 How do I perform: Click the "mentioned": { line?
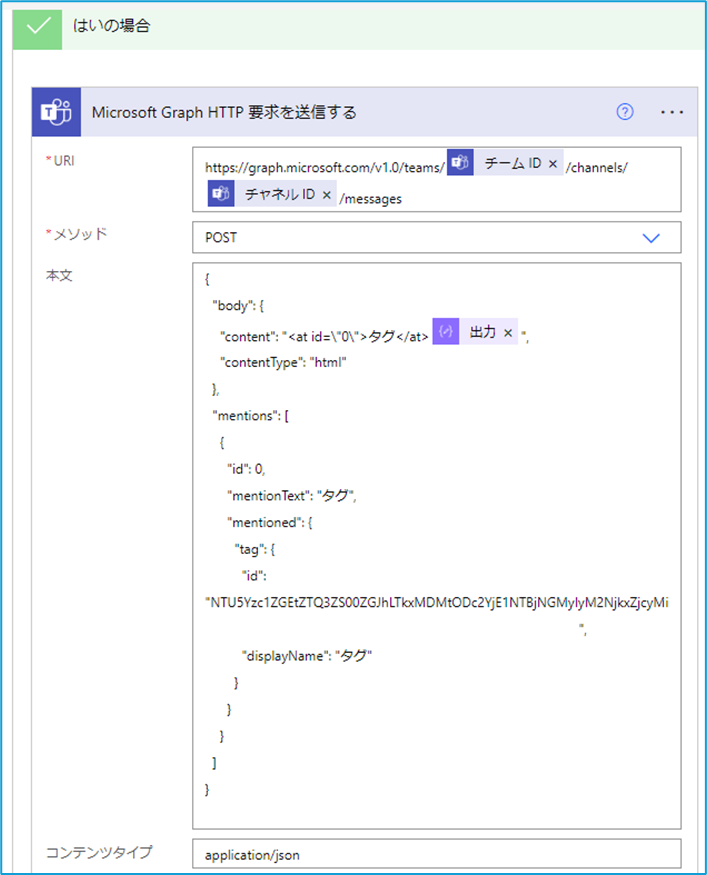(x=270, y=522)
